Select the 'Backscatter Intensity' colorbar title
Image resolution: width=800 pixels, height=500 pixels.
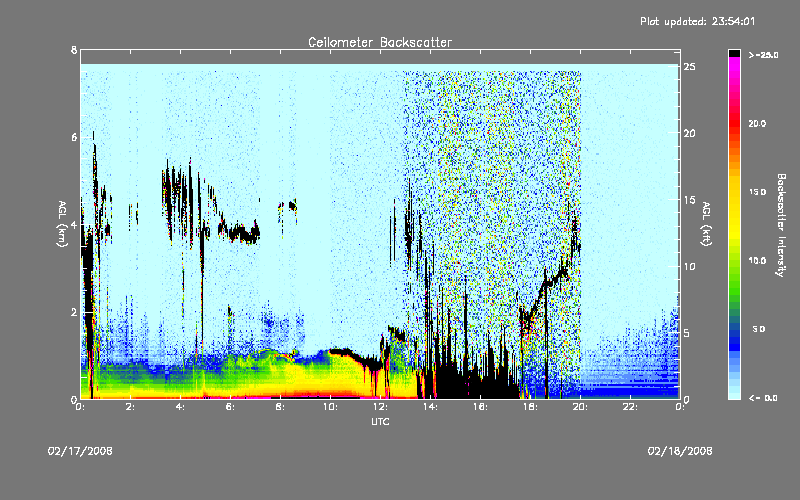coord(781,225)
